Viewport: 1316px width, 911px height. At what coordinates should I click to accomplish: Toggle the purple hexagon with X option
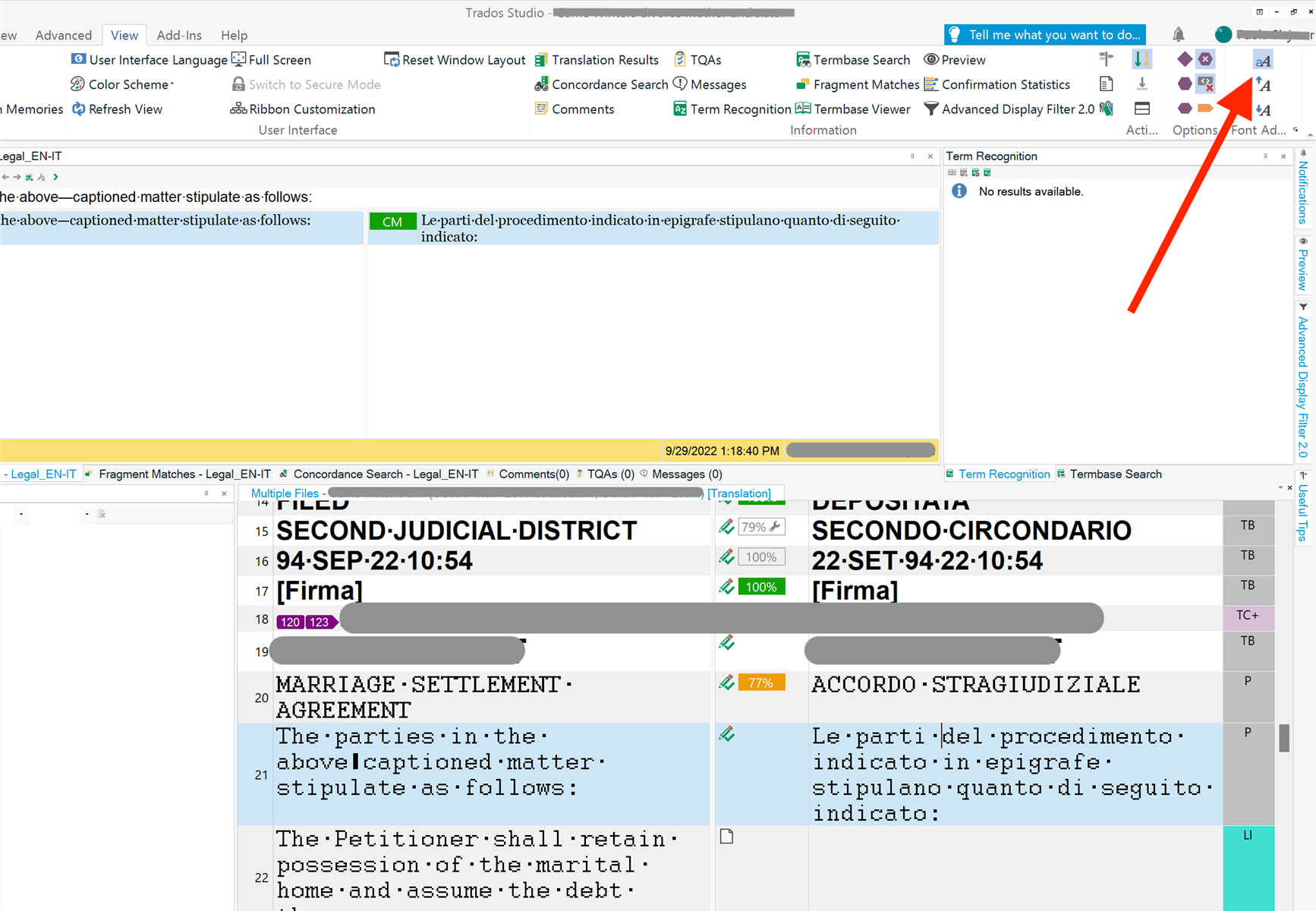coord(1205,59)
